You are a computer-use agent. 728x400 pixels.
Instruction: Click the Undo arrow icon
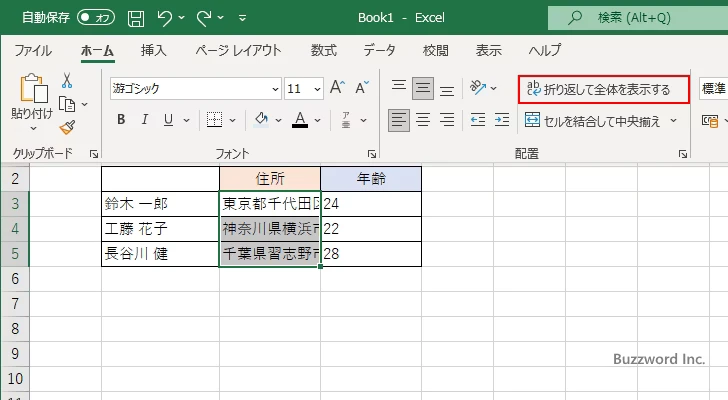(164, 18)
